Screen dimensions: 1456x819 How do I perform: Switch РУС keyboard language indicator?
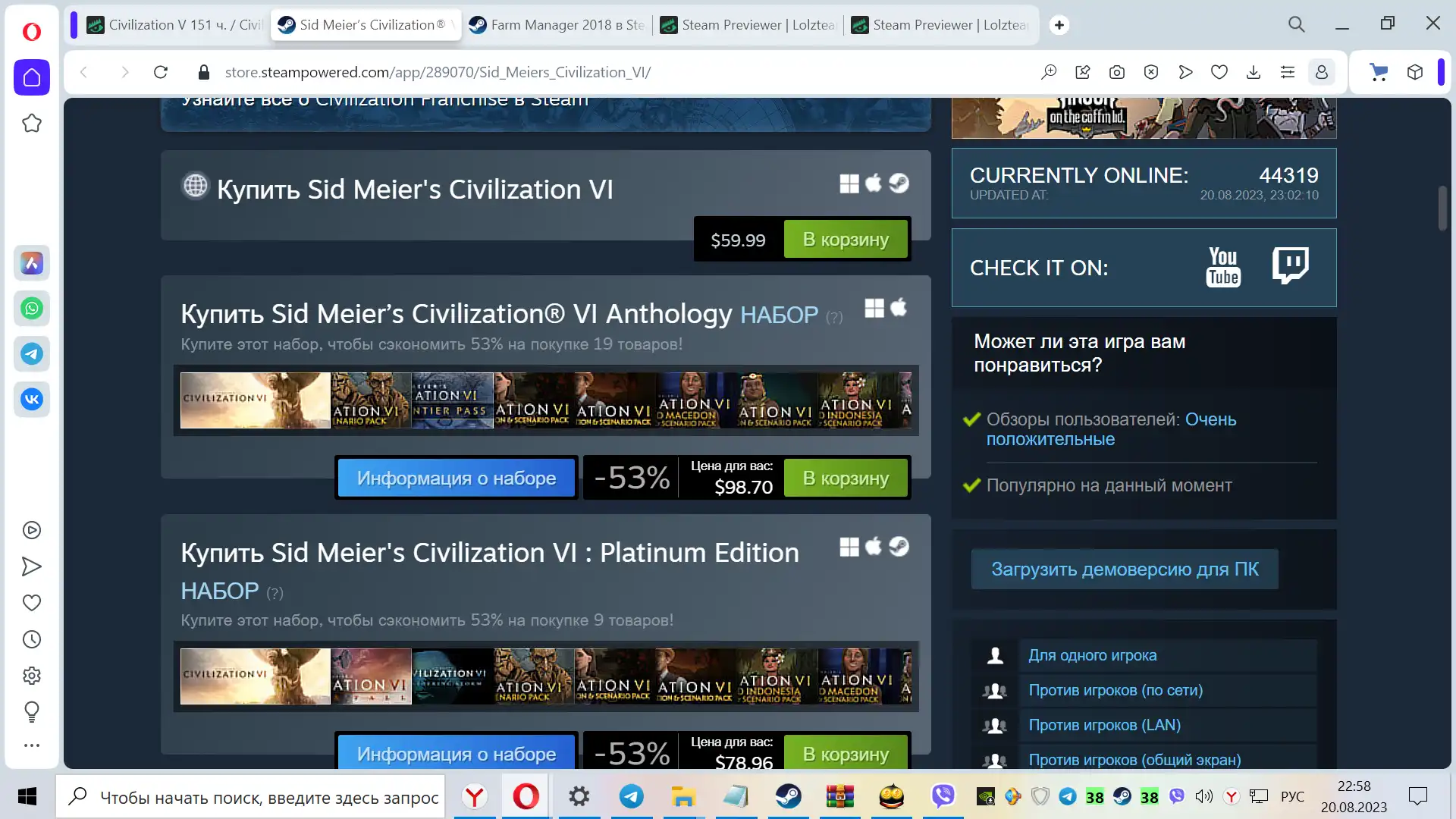coord(1292,796)
